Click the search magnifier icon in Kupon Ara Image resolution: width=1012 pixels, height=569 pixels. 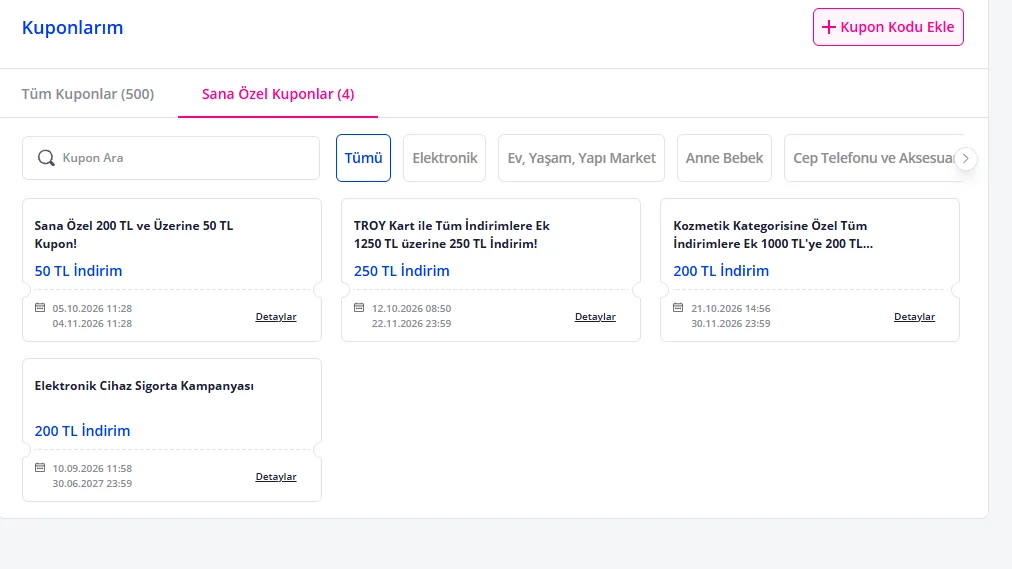(46, 158)
